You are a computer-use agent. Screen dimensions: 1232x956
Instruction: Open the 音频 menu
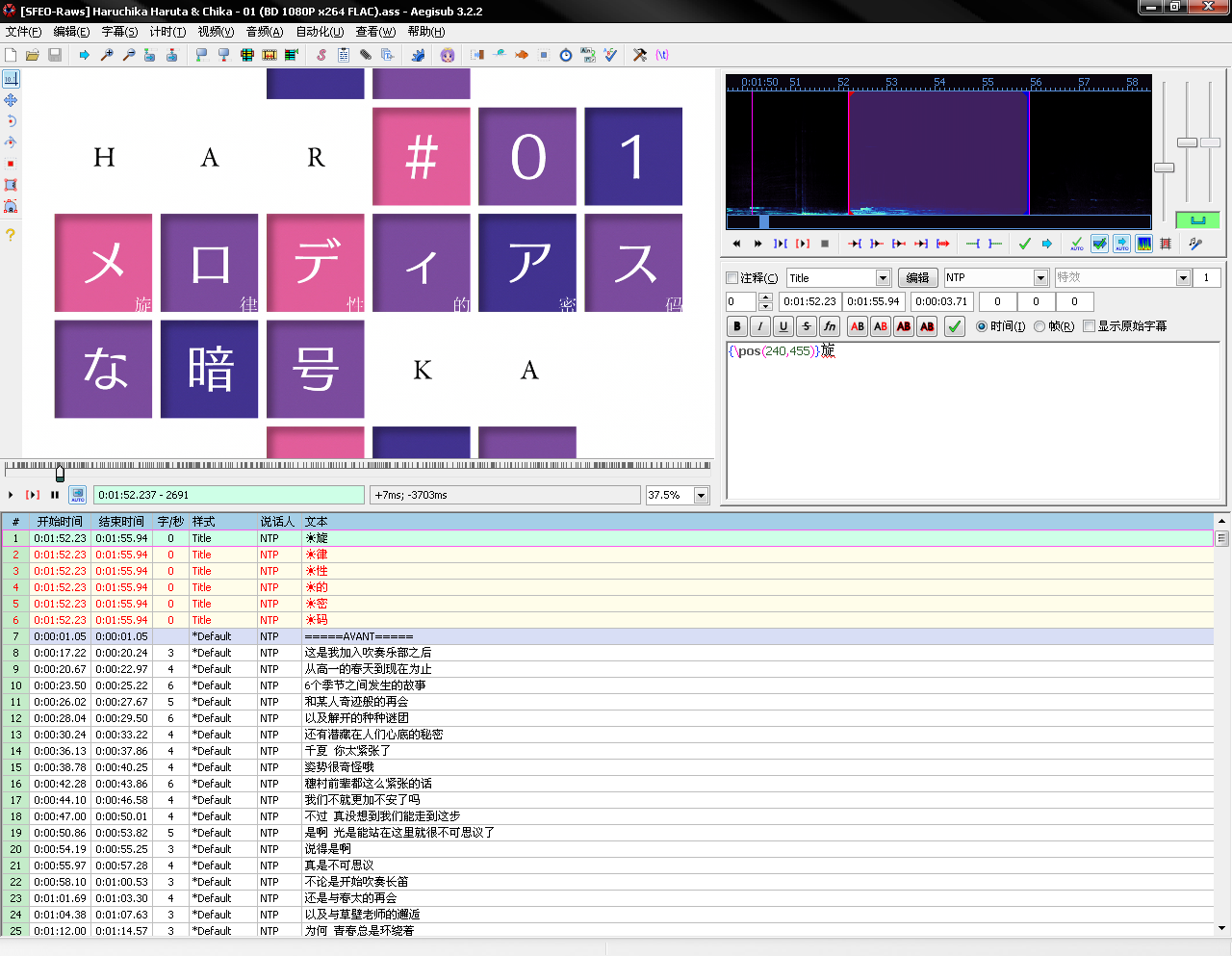265,32
